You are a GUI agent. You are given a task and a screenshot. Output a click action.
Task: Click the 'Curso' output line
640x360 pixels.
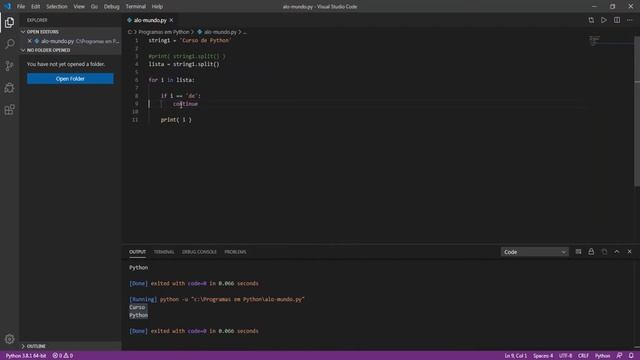tap(137, 307)
